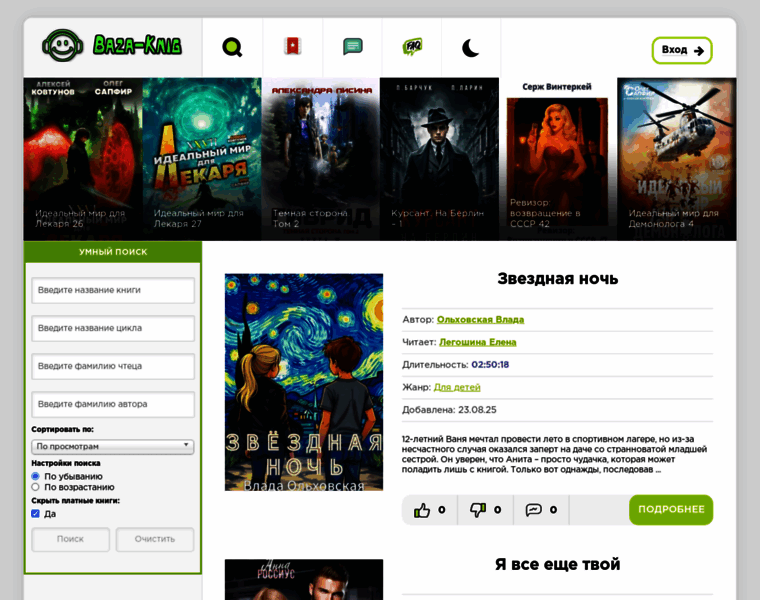Click the Поиск search button
Viewport: 760px width, 600px height.
click(71, 539)
